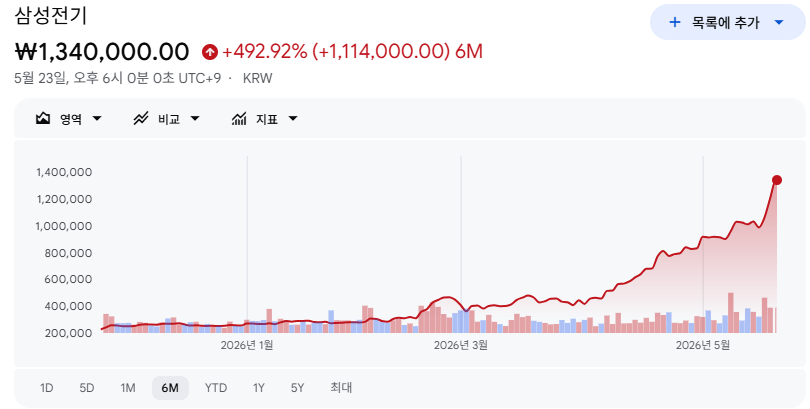The height and width of the screenshot is (409, 810).
Task: Select the 5D time range
Action: pyautogui.click(x=87, y=388)
